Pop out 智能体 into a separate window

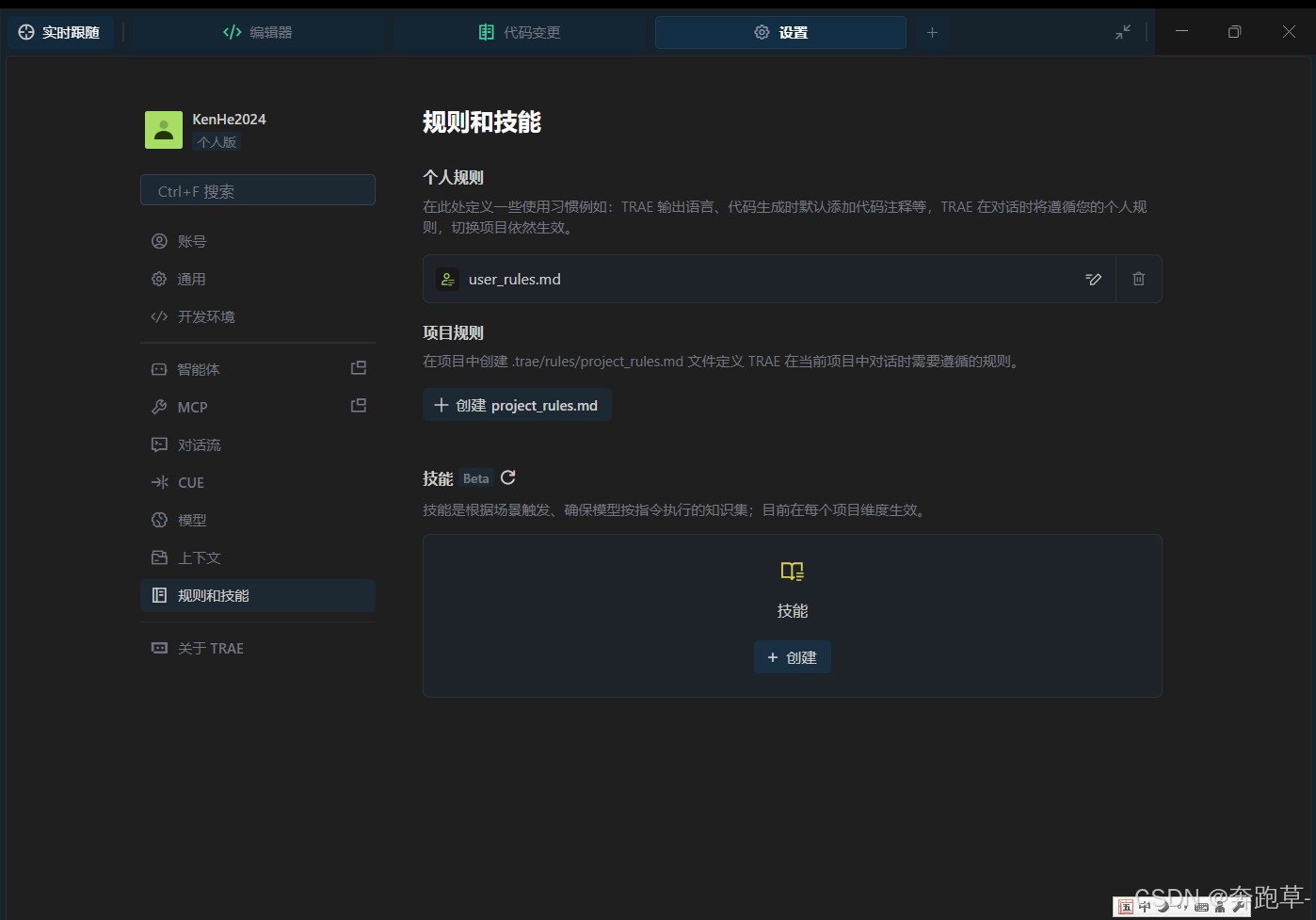tap(359, 368)
